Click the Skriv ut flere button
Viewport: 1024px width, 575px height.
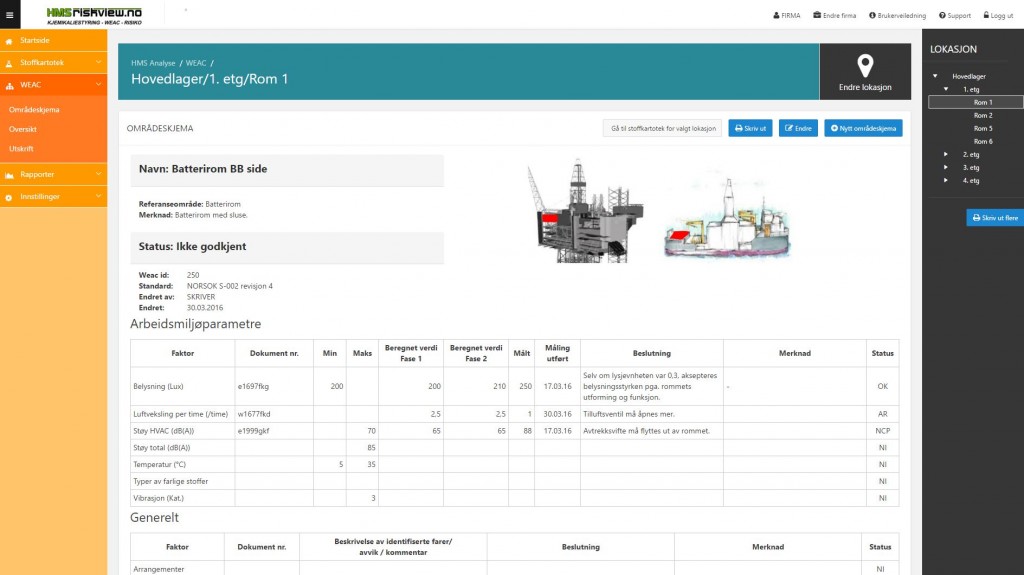(994, 217)
